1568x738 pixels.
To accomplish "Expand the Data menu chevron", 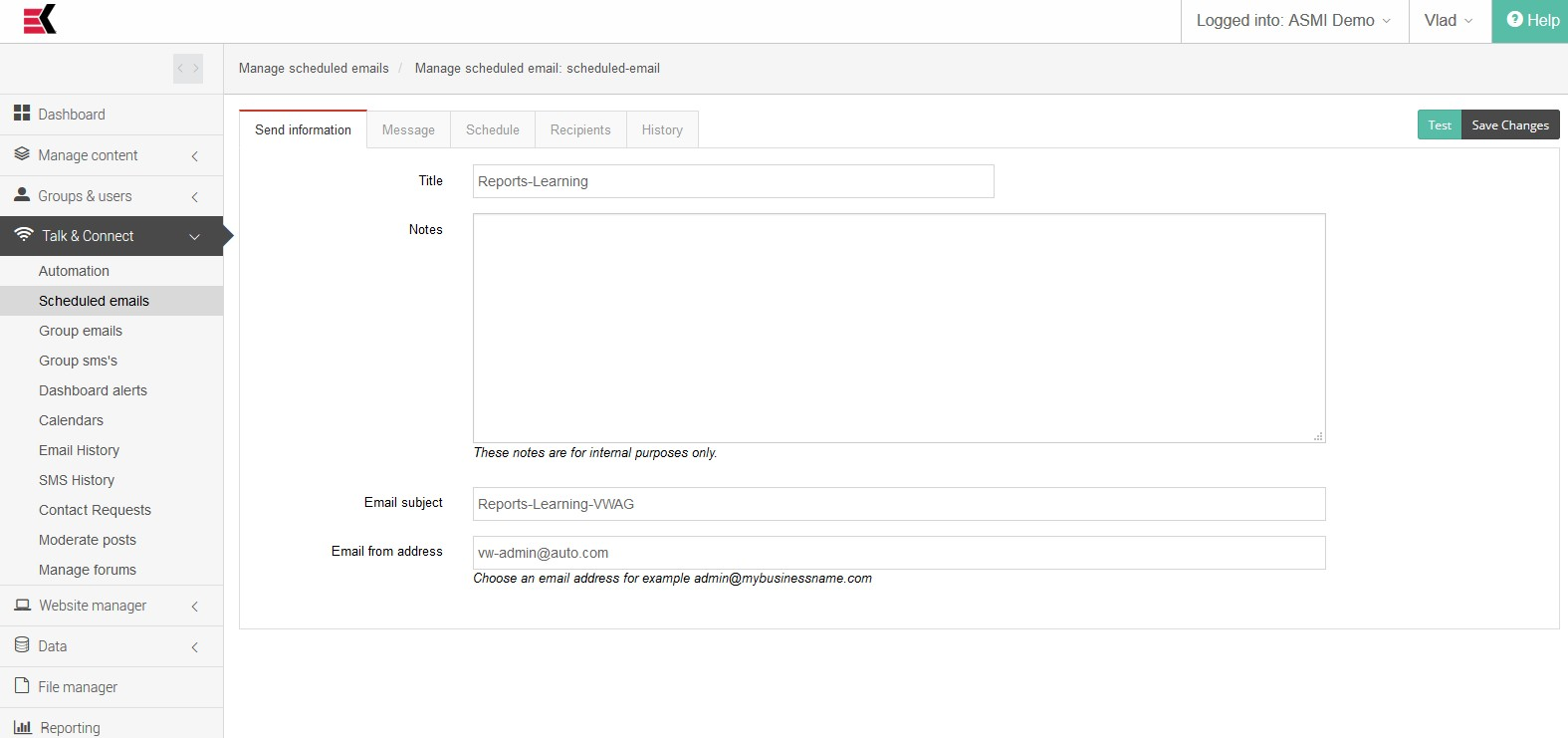I will coord(195,646).
